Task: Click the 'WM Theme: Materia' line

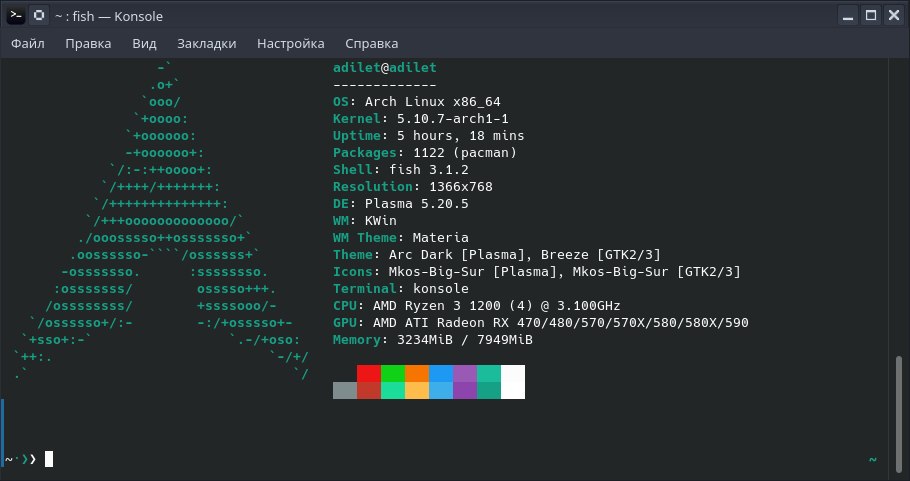Action: coord(400,237)
